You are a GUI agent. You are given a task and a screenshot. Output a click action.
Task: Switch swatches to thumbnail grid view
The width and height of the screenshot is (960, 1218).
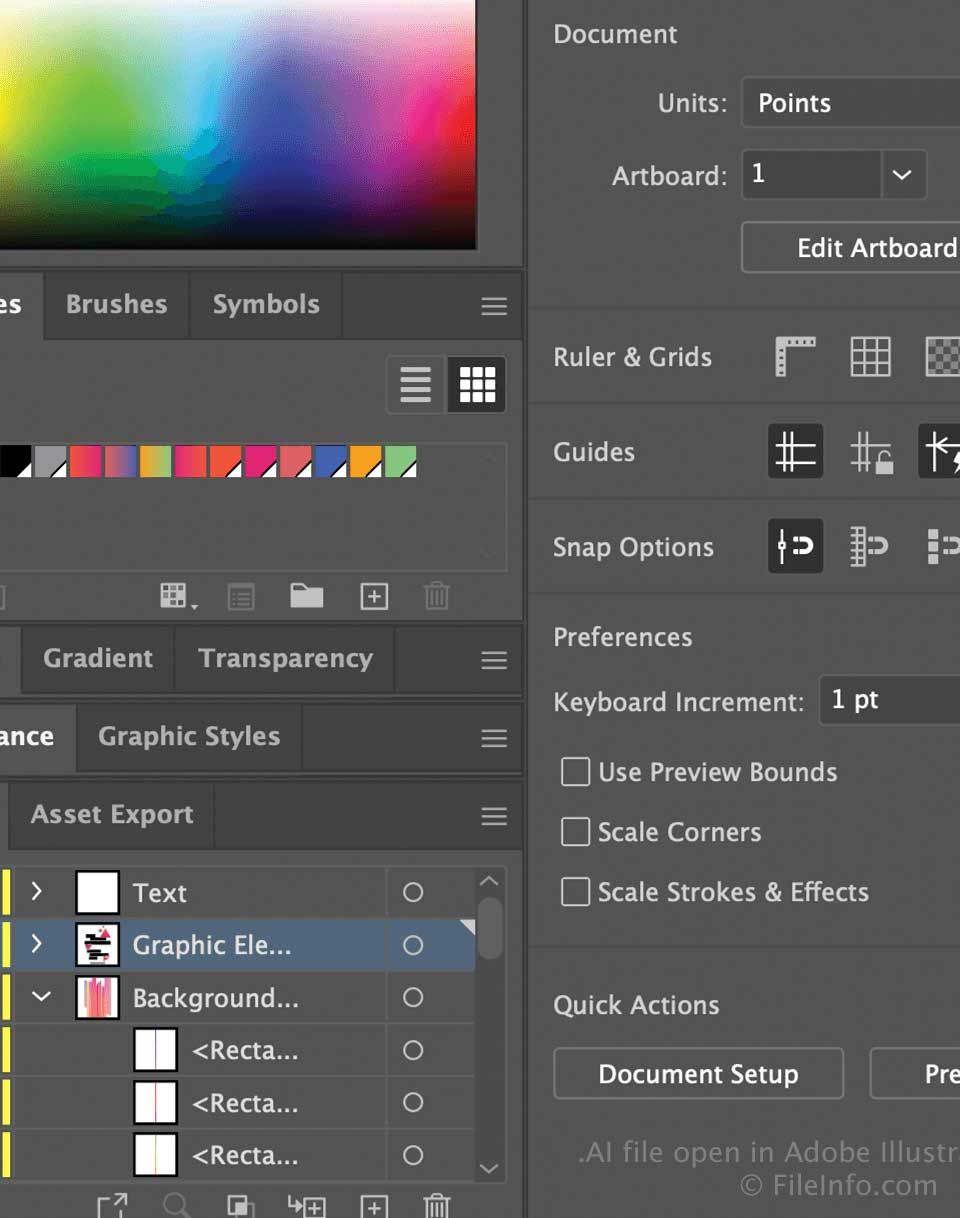point(477,384)
